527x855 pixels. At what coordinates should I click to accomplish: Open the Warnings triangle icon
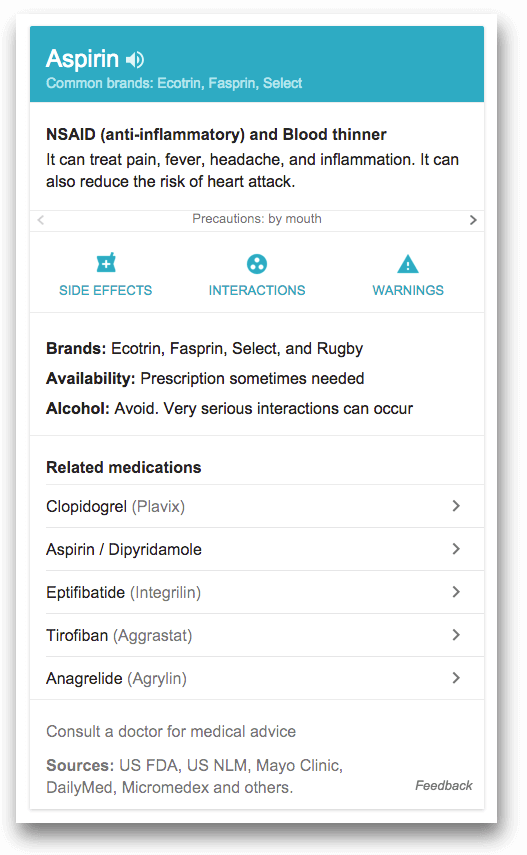(408, 264)
